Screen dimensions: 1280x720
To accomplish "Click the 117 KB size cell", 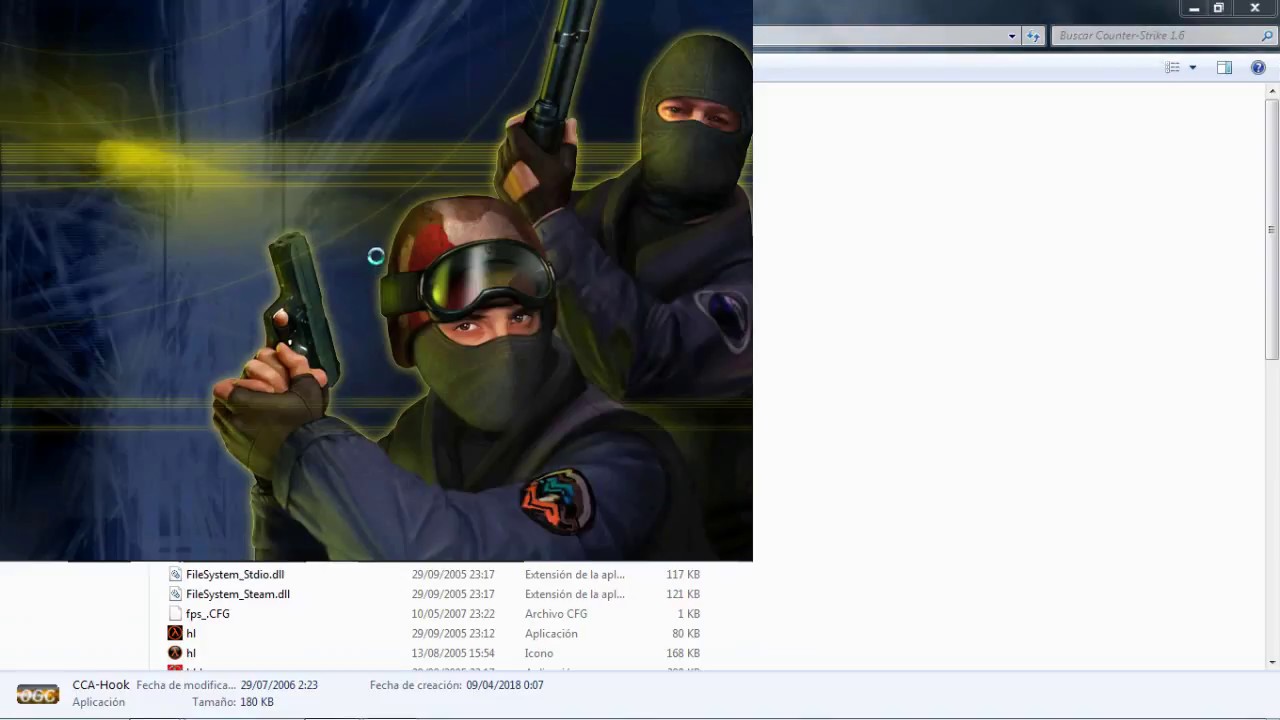I will point(683,574).
